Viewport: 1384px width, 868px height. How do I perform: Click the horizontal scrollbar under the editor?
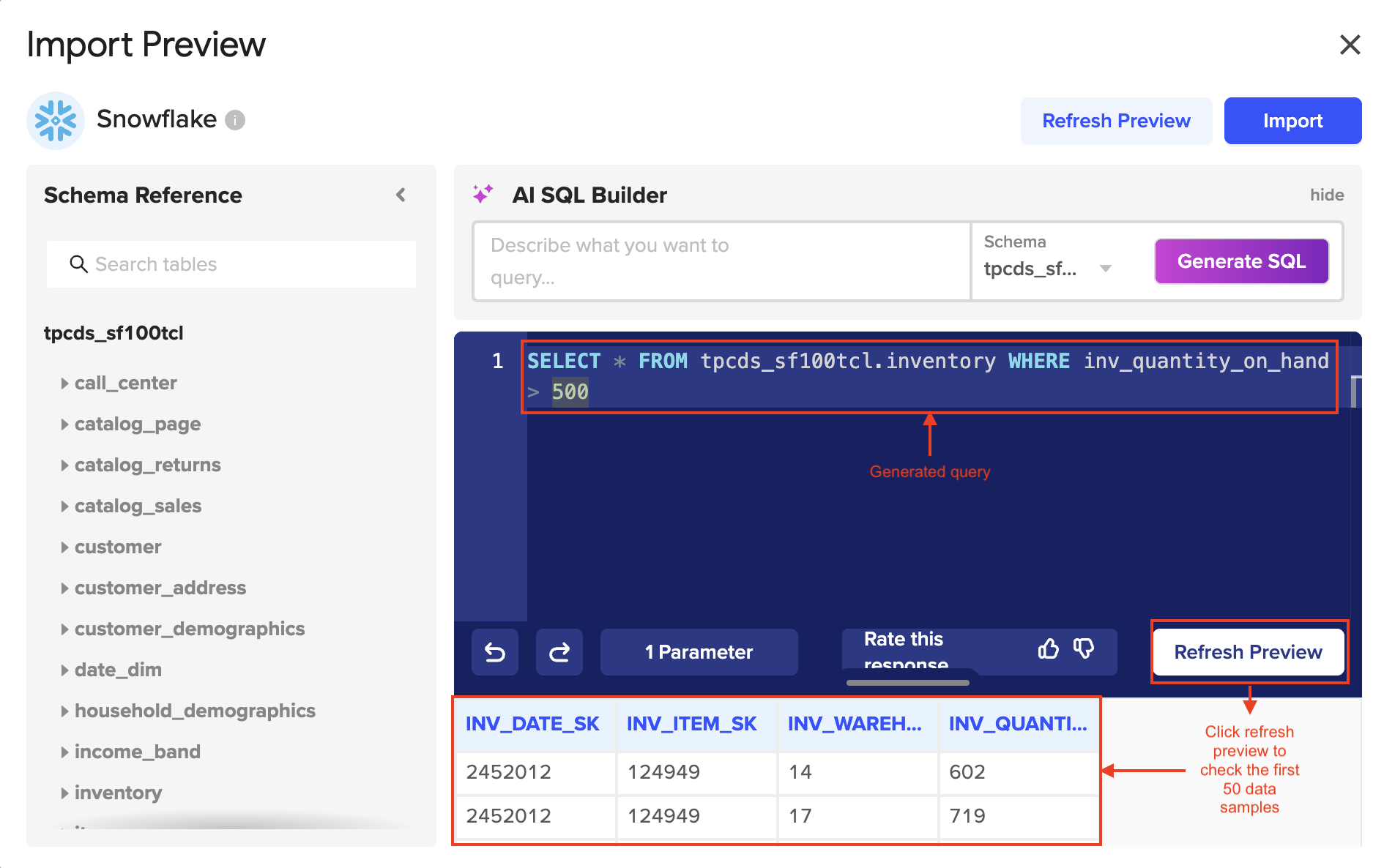(x=907, y=683)
